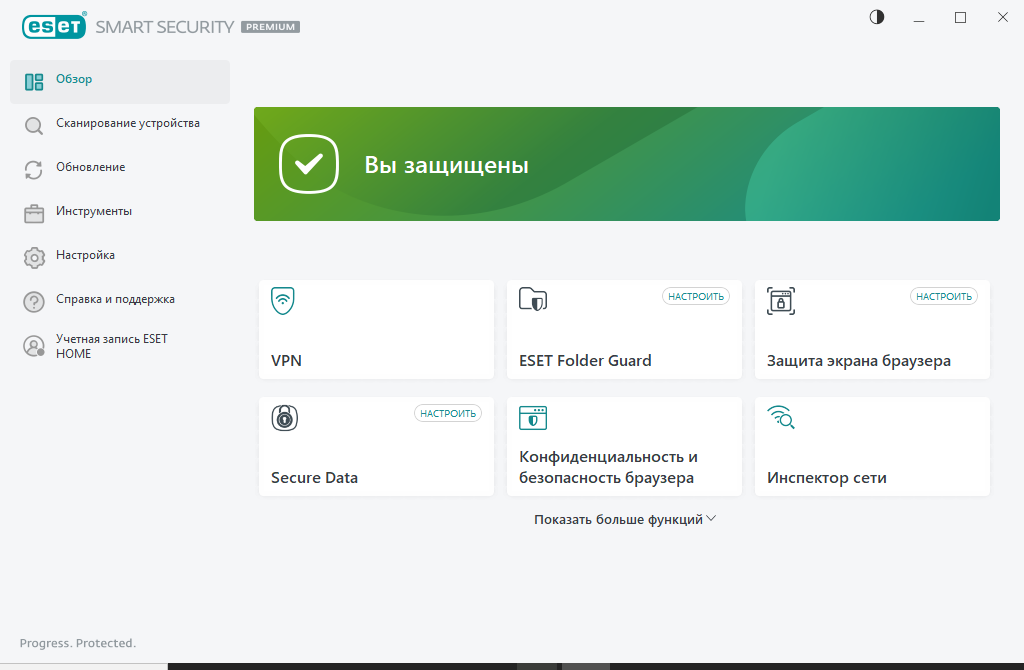
Task: Click the magnifier icon for device scan
Action: pos(34,126)
